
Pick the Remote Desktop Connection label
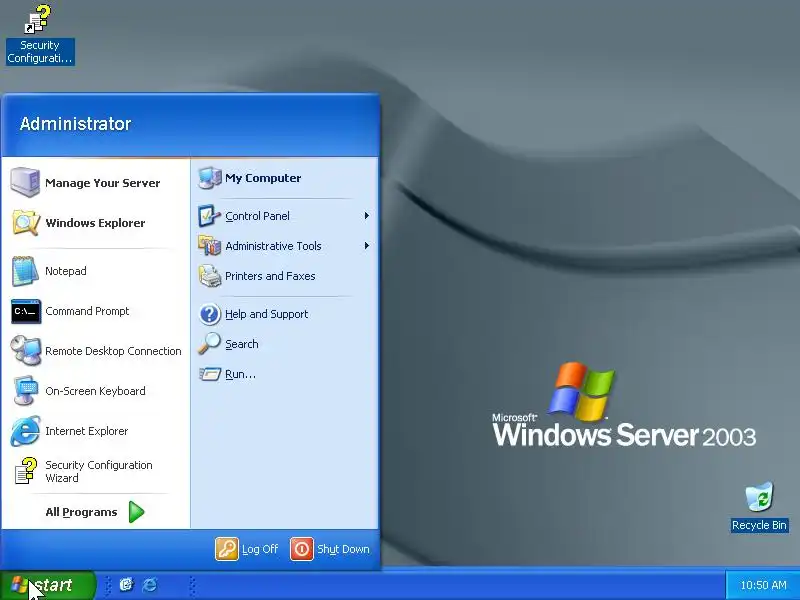coord(113,351)
